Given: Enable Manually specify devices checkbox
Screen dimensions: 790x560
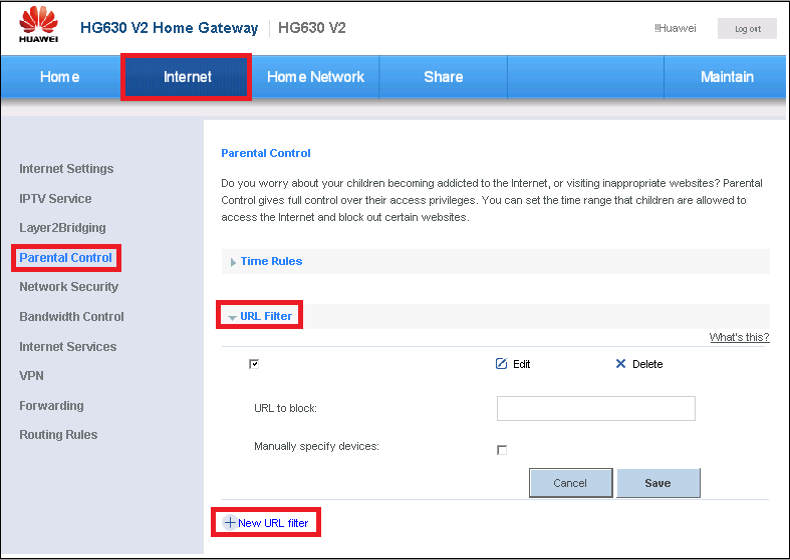Looking at the screenshot, I should tap(502, 450).
